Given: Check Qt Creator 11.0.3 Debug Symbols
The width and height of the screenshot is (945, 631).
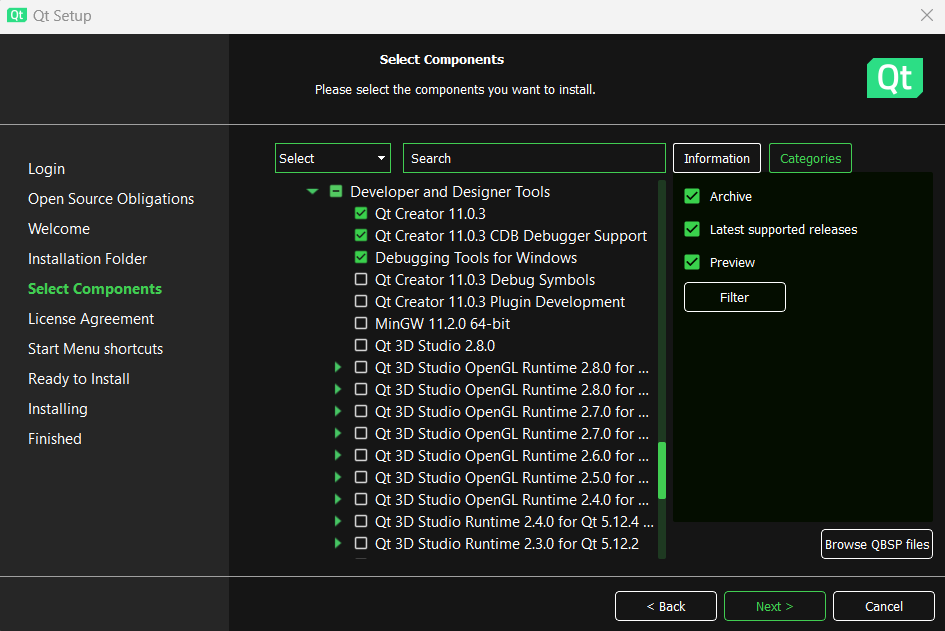Looking at the screenshot, I should click(361, 280).
